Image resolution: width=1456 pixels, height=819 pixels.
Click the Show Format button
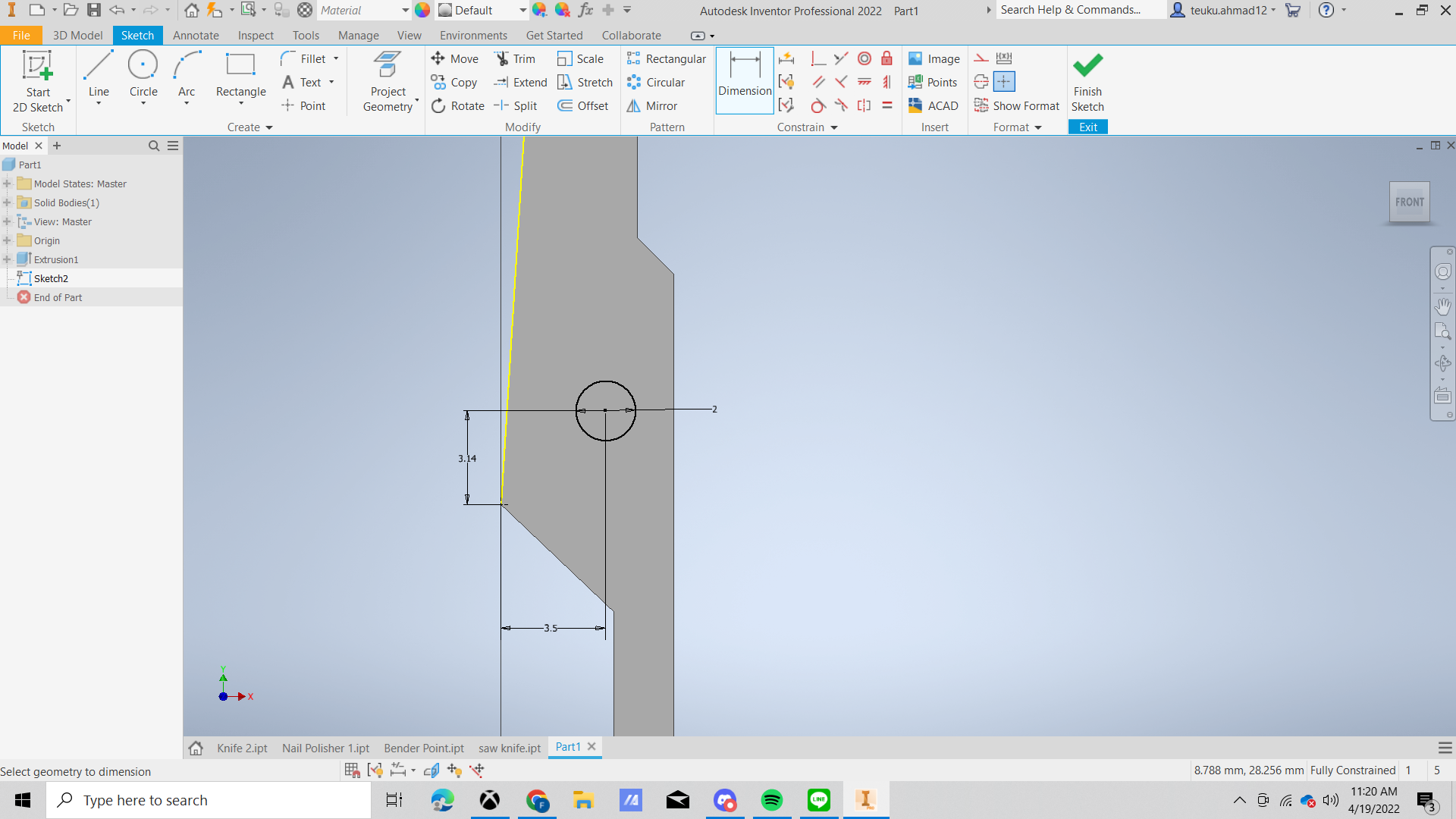[1017, 106]
